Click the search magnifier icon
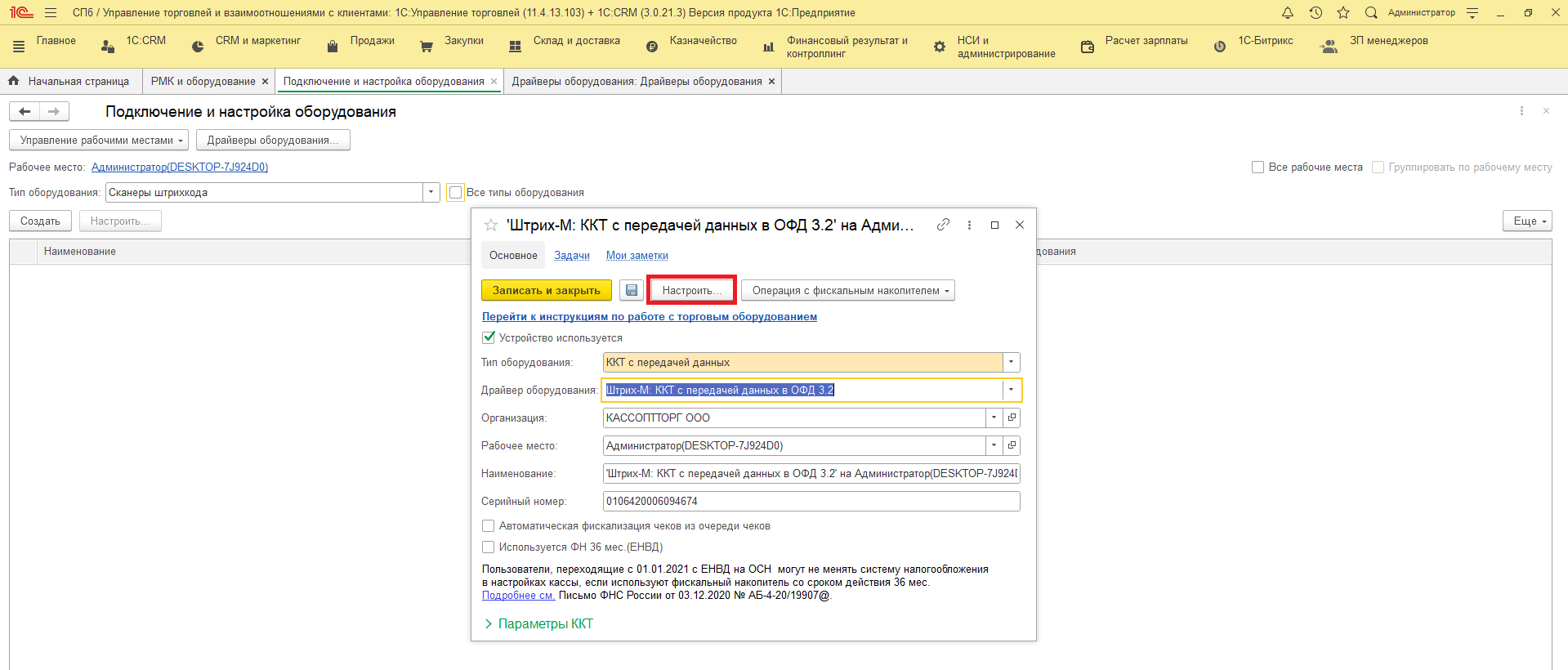 [1371, 13]
